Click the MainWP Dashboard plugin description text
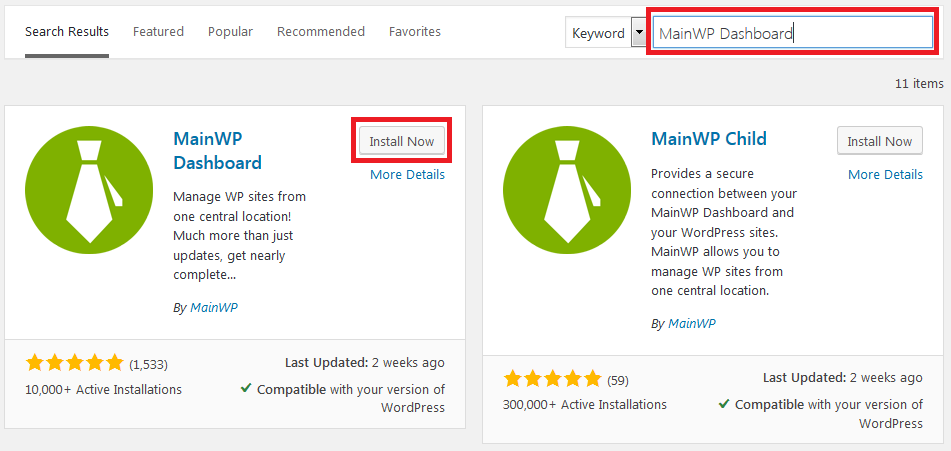This screenshot has width=951, height=451. [x=240, y=235]
